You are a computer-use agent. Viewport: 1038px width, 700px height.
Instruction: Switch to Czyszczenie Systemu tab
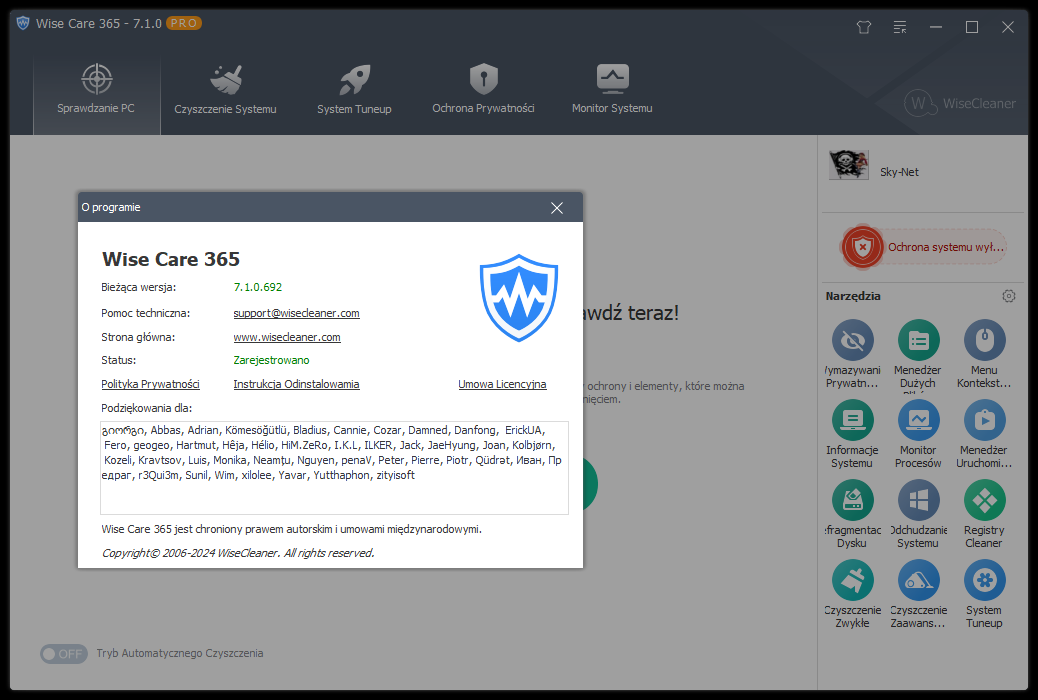(x=225, y=89)
